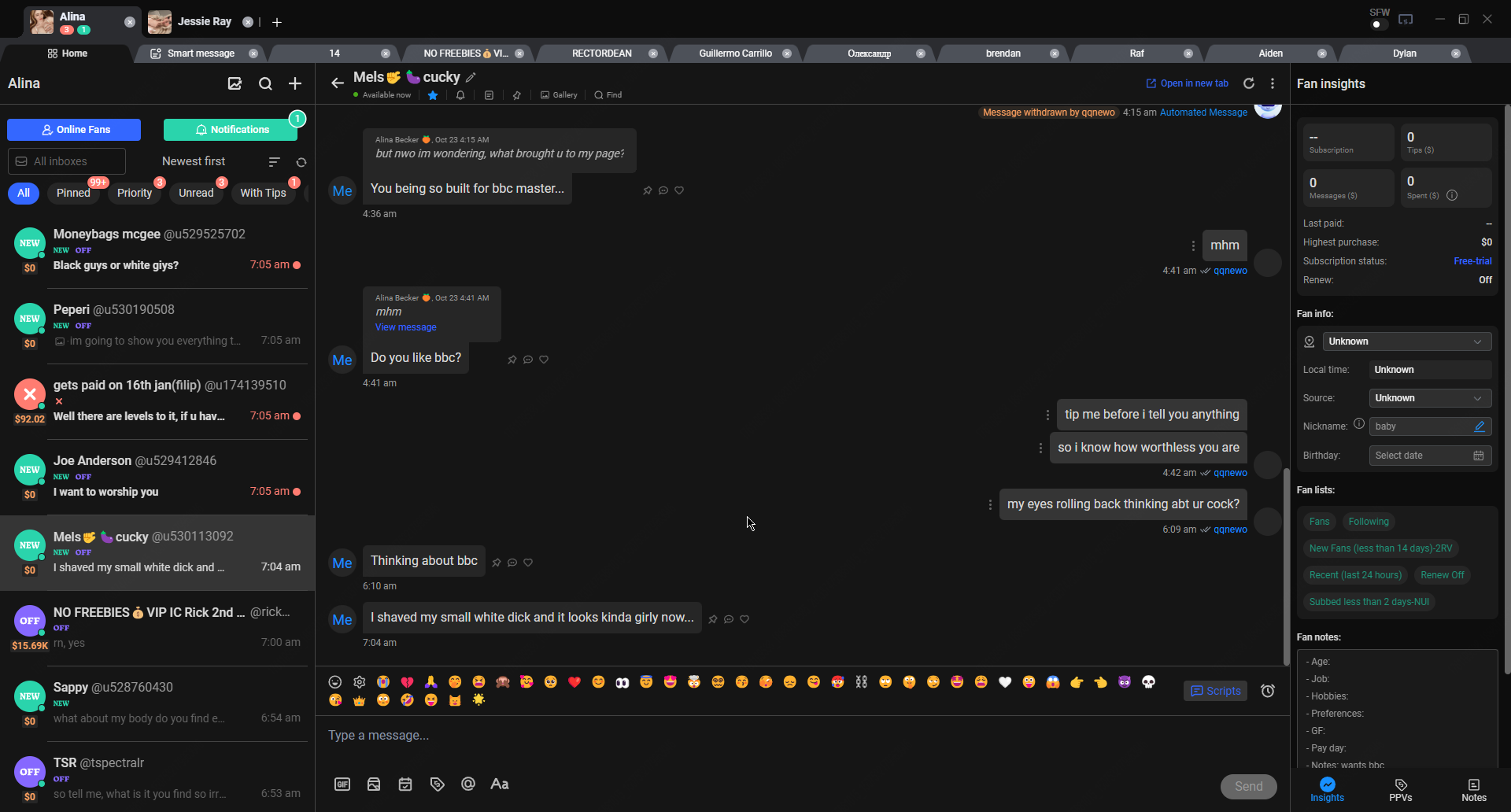Switch to Jessie Ray account tab
The width and height of the screenshot is (1511, 812).
pyautogui.click(x=203, y=21)
